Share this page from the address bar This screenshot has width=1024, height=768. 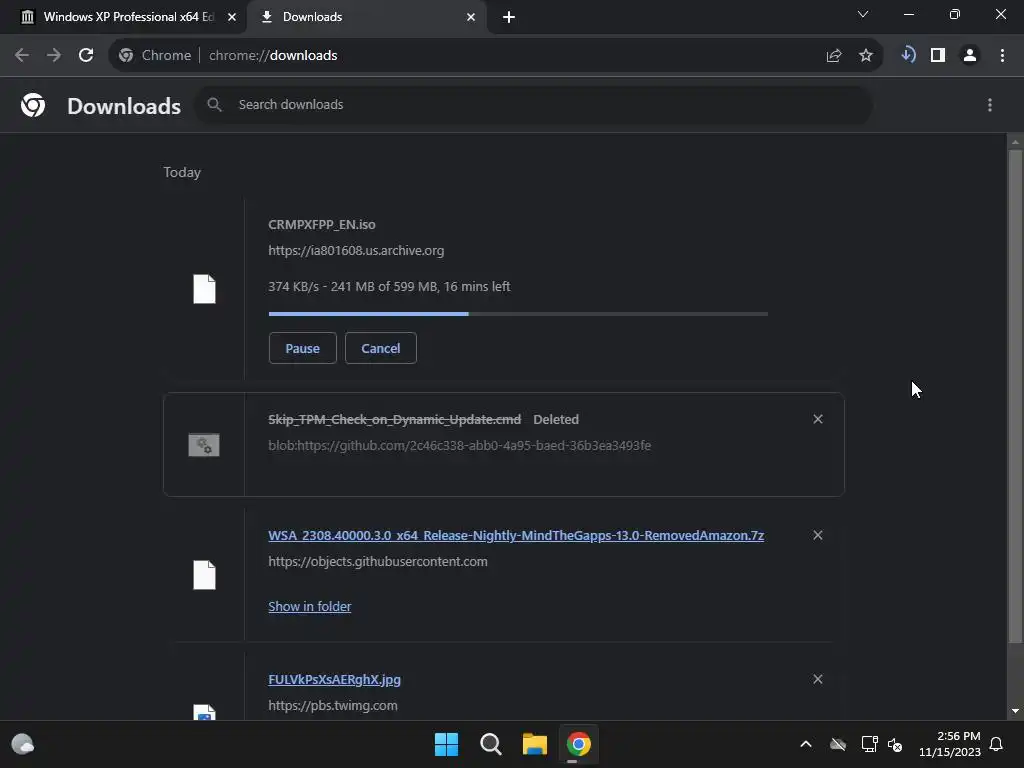pyautogui.click(x=833, y=56)
